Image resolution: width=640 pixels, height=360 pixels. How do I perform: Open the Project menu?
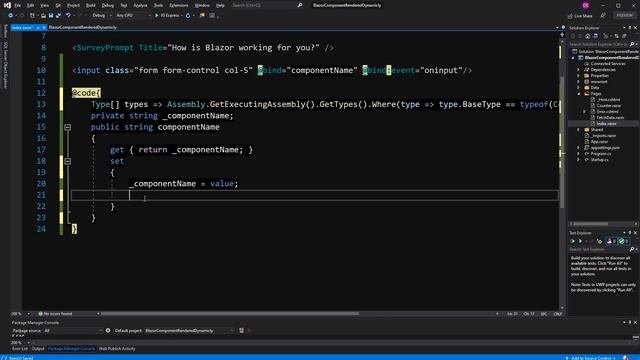coord(73,5)
